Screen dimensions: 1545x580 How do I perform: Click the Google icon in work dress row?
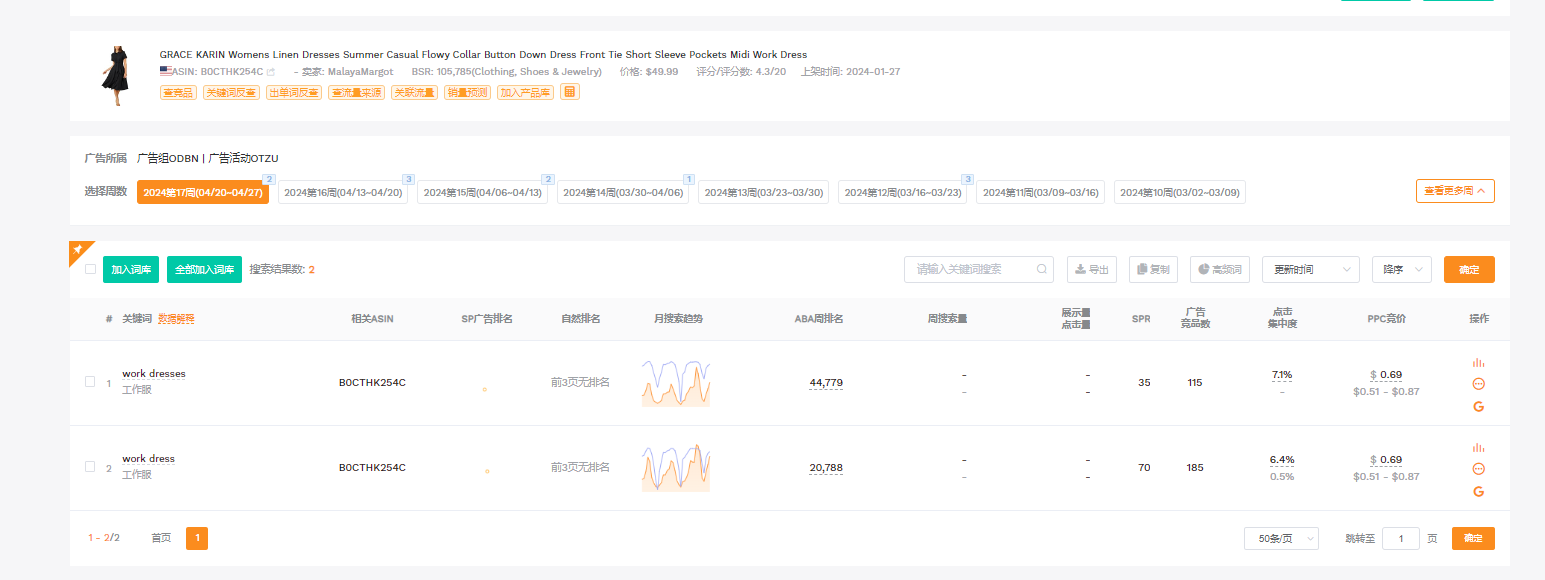pos(1478,491)
